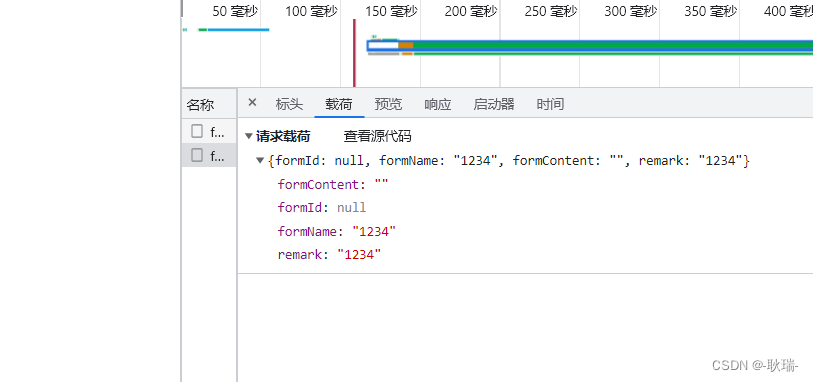Image resolution: width=813 pixels, height=382 pixels.
Task: Click the payload object summary line
Action: 509,161
